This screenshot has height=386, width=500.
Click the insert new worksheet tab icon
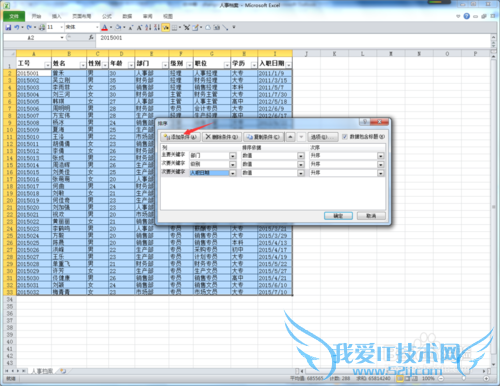(x=63, y=371)
